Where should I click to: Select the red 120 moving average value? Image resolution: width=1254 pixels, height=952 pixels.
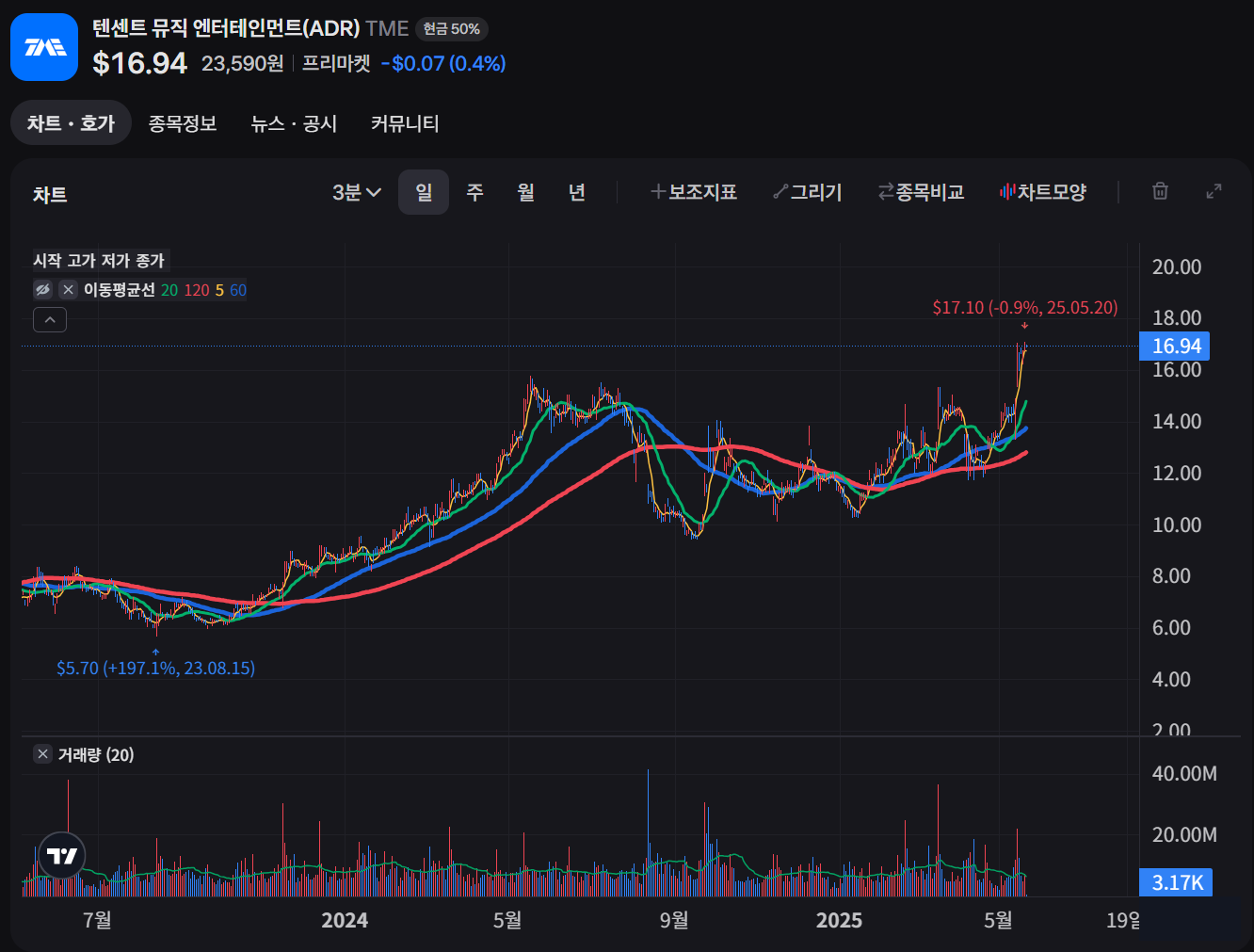click(x=197, y=290)
